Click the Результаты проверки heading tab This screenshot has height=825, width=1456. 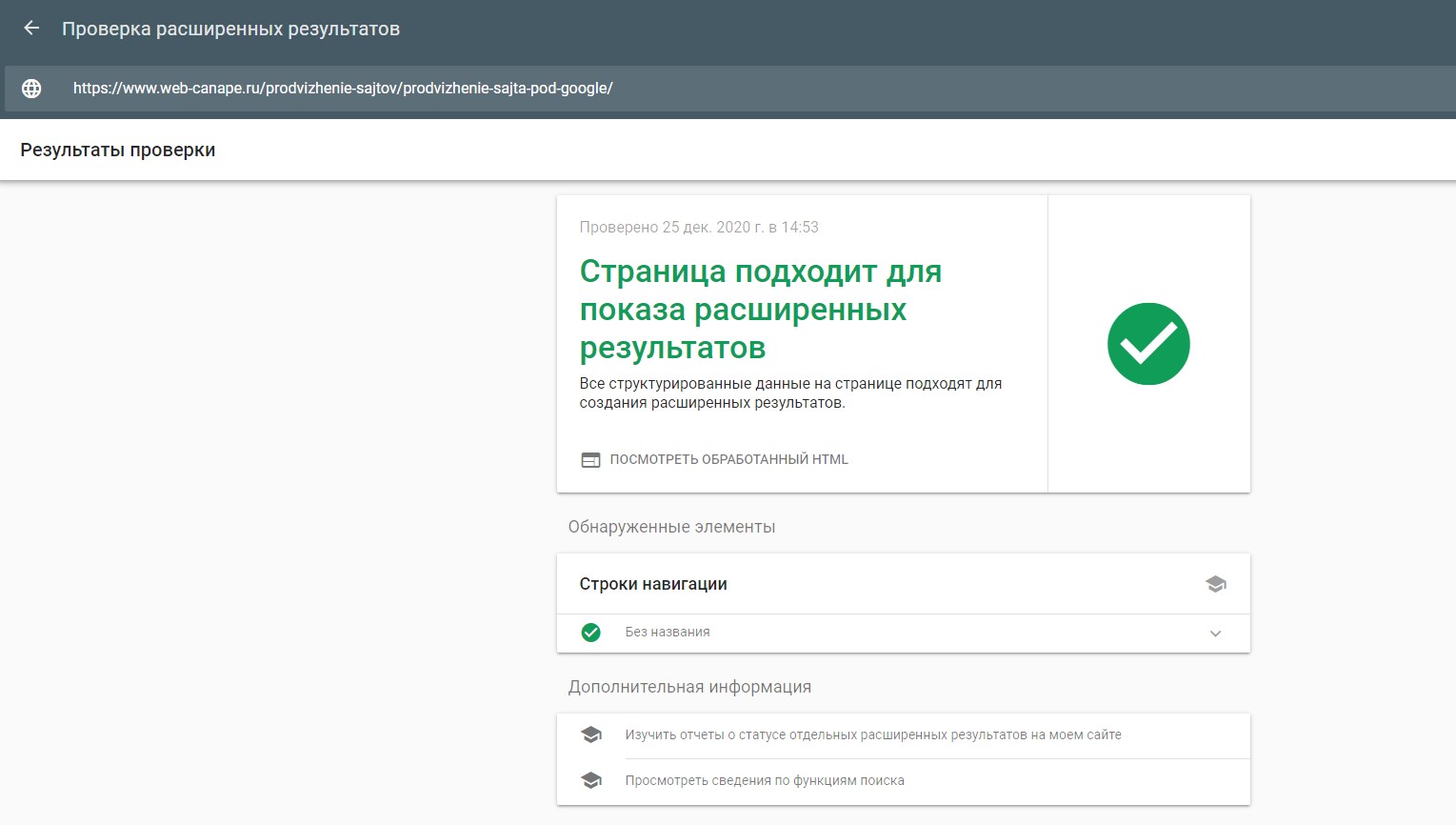coord(117,150)
